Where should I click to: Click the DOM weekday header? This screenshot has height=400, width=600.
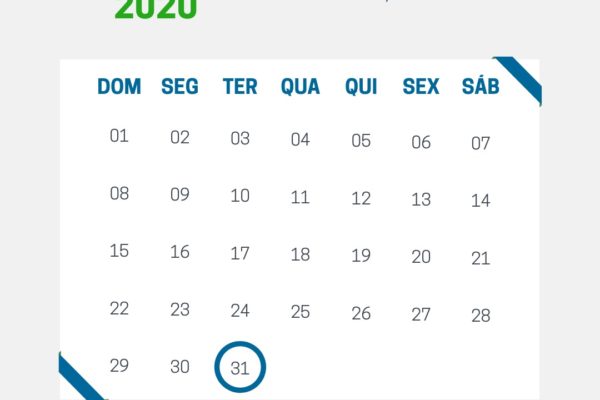pos(119,86)
